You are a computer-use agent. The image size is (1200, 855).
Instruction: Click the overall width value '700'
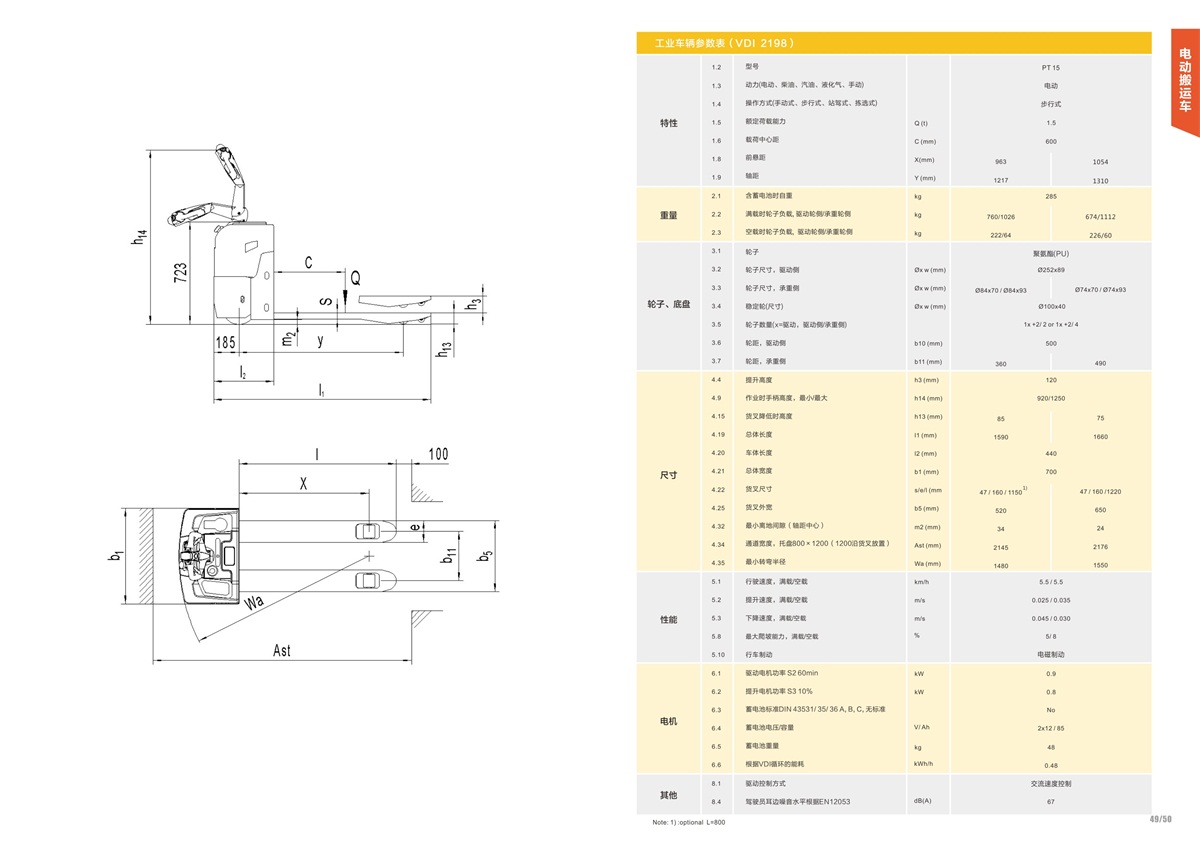[x=1050, y=471]
